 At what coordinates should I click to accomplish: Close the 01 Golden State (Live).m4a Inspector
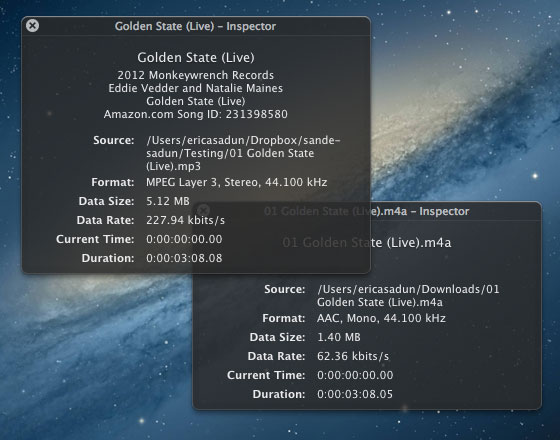pyautogui.click(x=203, y=210)
